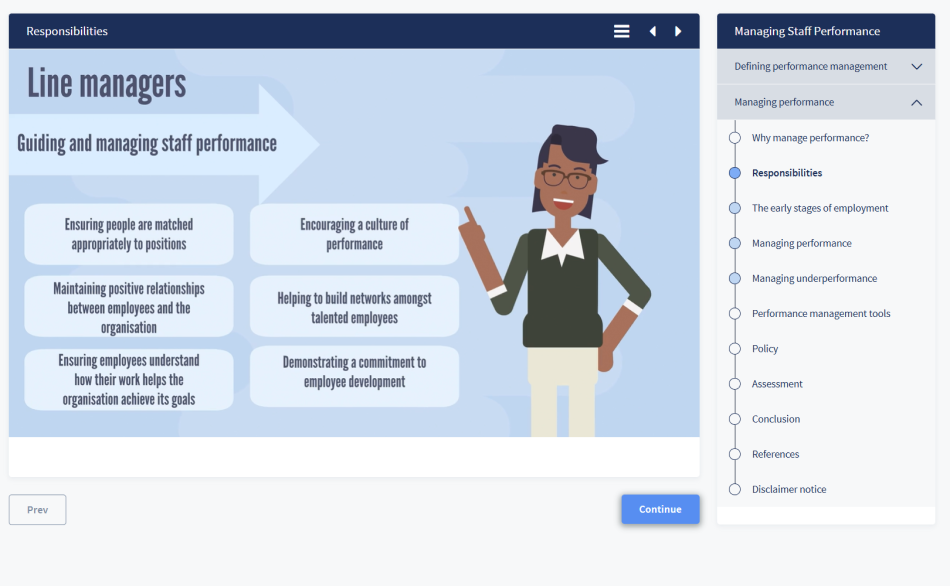Open the References page

point(775,454)
